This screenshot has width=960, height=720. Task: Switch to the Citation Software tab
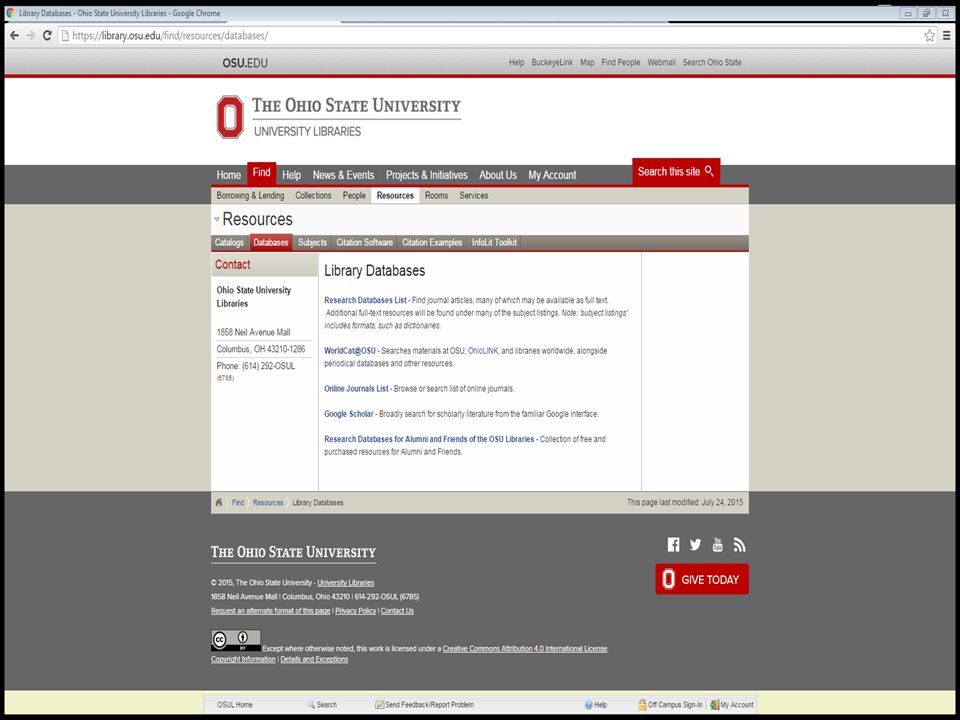[x=364, y=242]
